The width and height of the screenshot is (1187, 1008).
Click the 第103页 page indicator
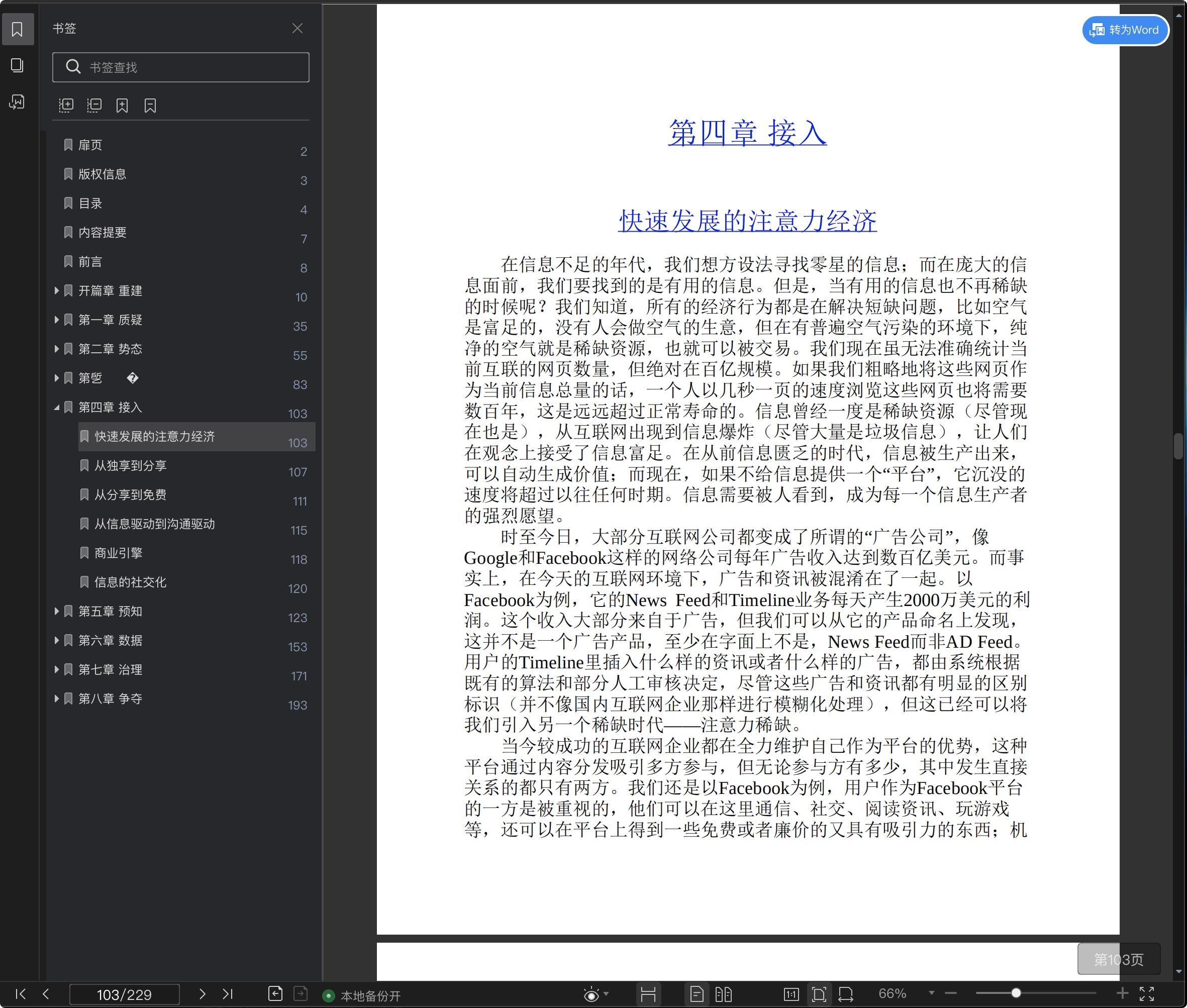pyautogui.click(x=1119, y=959)
